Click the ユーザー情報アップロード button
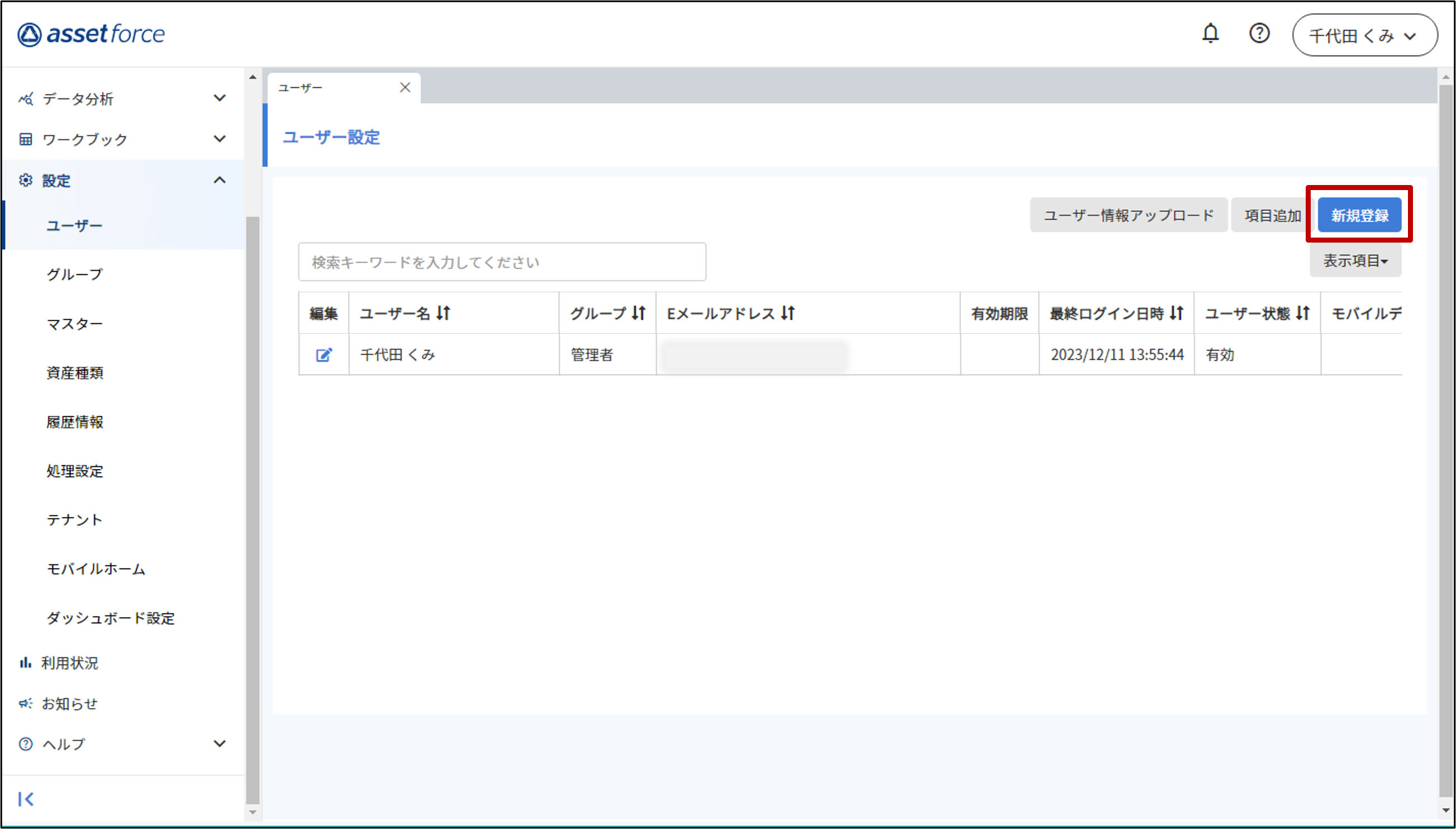1456x829 pixels. [x=1128, y=215]
